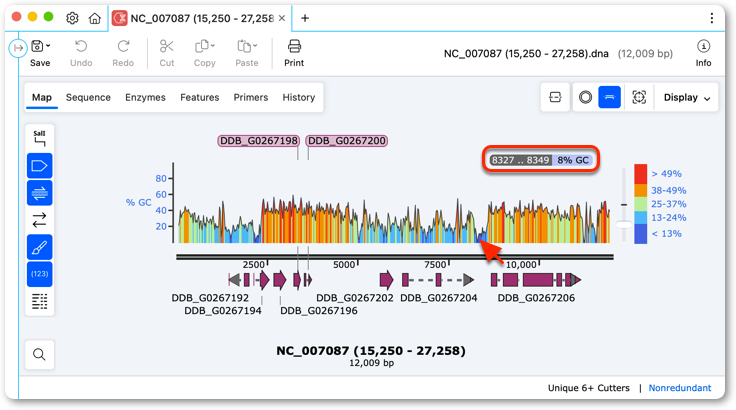Viewport: 736px width, 410px height.
Task: Open the Display dropdown menu
Action: 687,97
